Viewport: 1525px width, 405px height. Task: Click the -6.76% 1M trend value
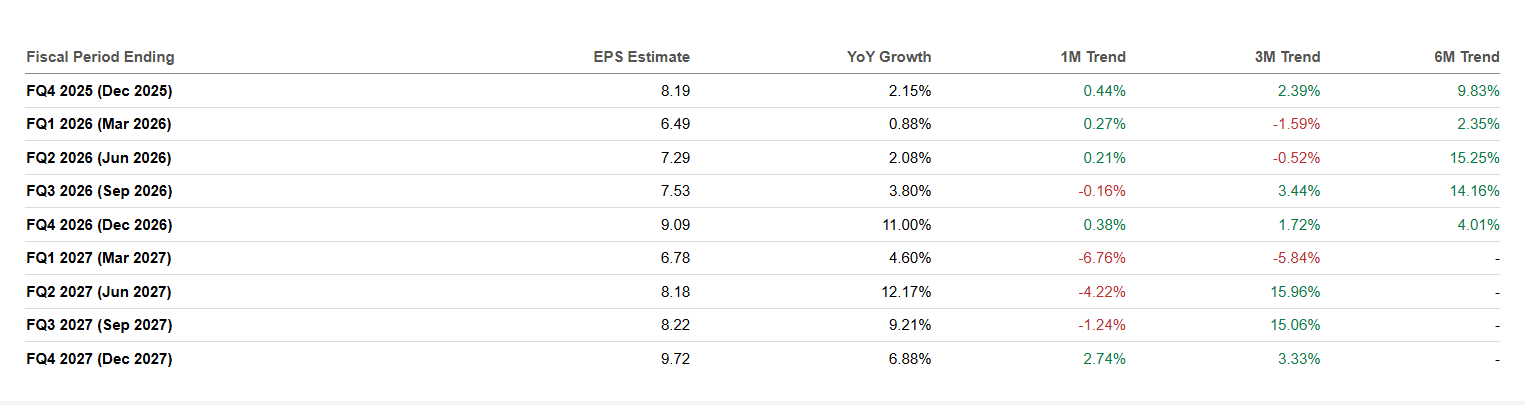tap(1101, 258)
